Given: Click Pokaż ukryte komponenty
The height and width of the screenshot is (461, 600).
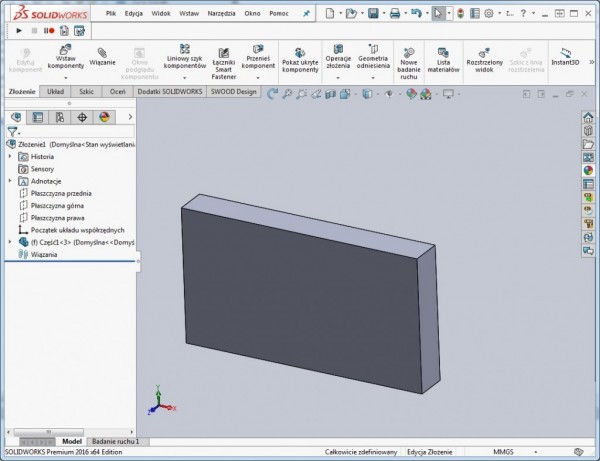Looking at the screenshot, I should [x=300, y=60].
